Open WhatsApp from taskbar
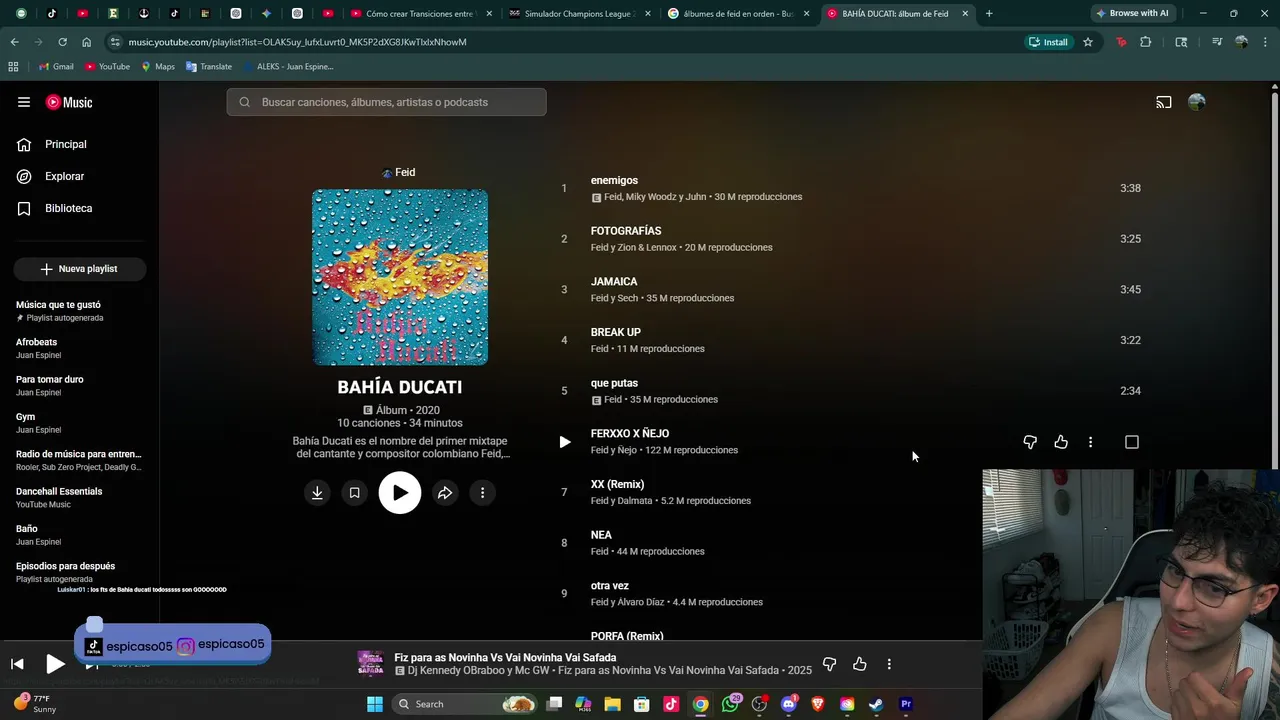 (x=730, y=704)
